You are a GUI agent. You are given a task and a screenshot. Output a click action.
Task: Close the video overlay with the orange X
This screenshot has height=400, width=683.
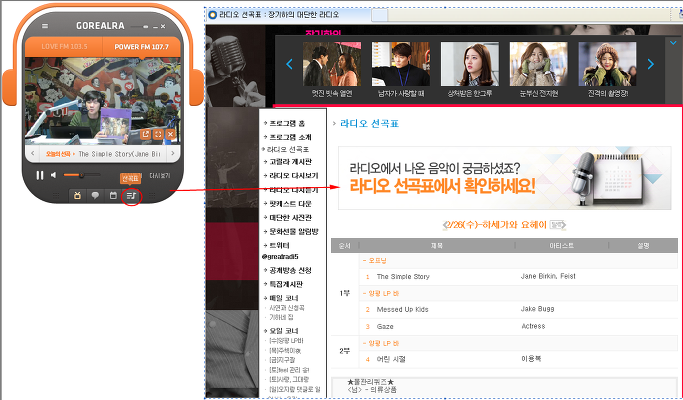(170, 134)
